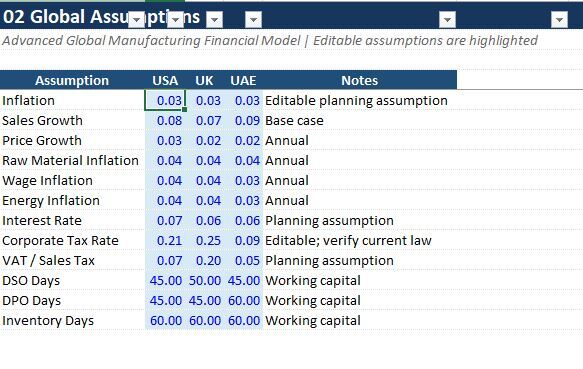Select the UK DSO Days cell
The height and width of the screenshot is (369, 583).
coord(204,281)
